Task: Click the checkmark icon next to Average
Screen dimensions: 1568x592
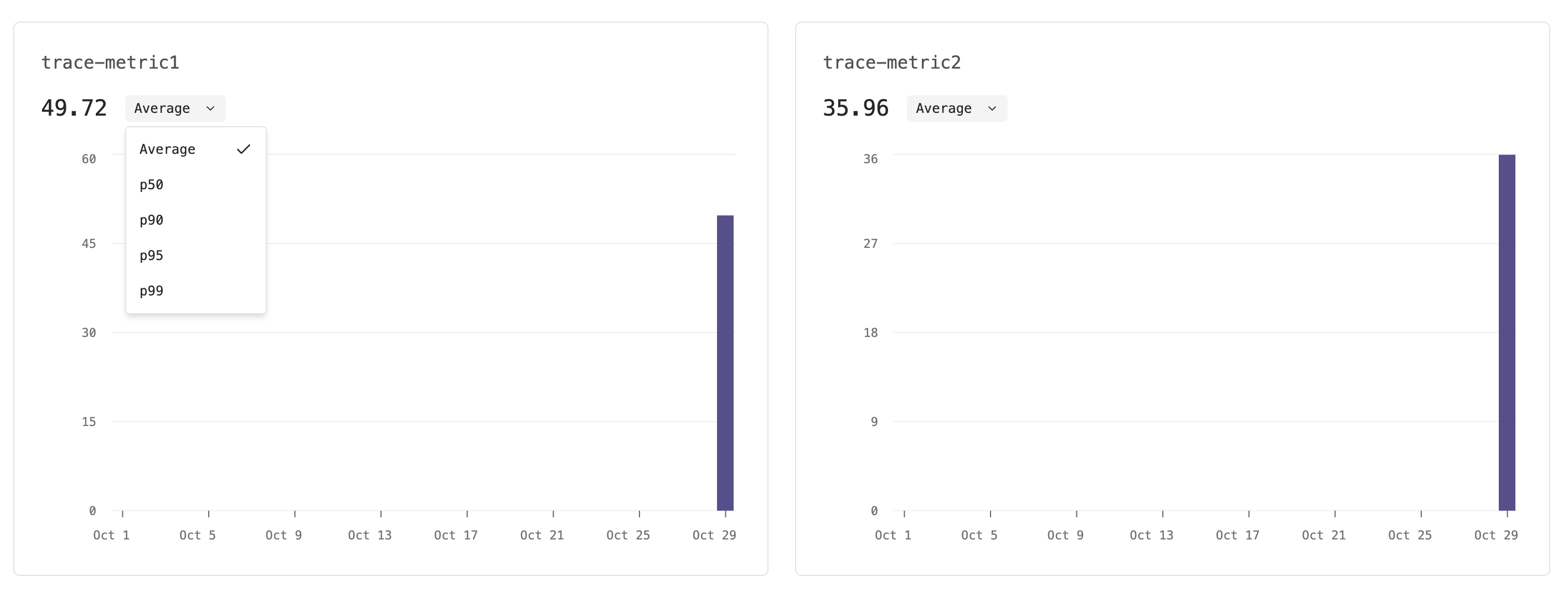Action: click(x=245, y=148)
